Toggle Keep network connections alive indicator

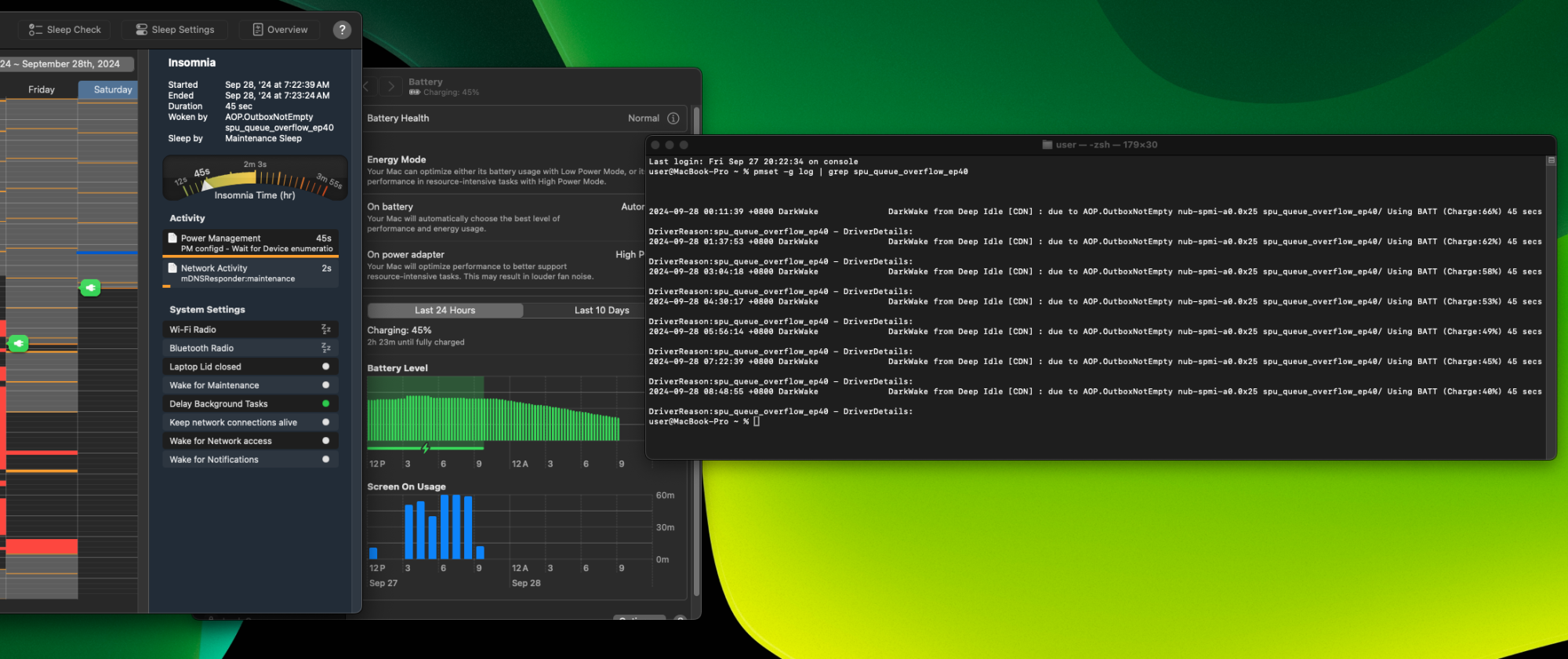[325, 422]
